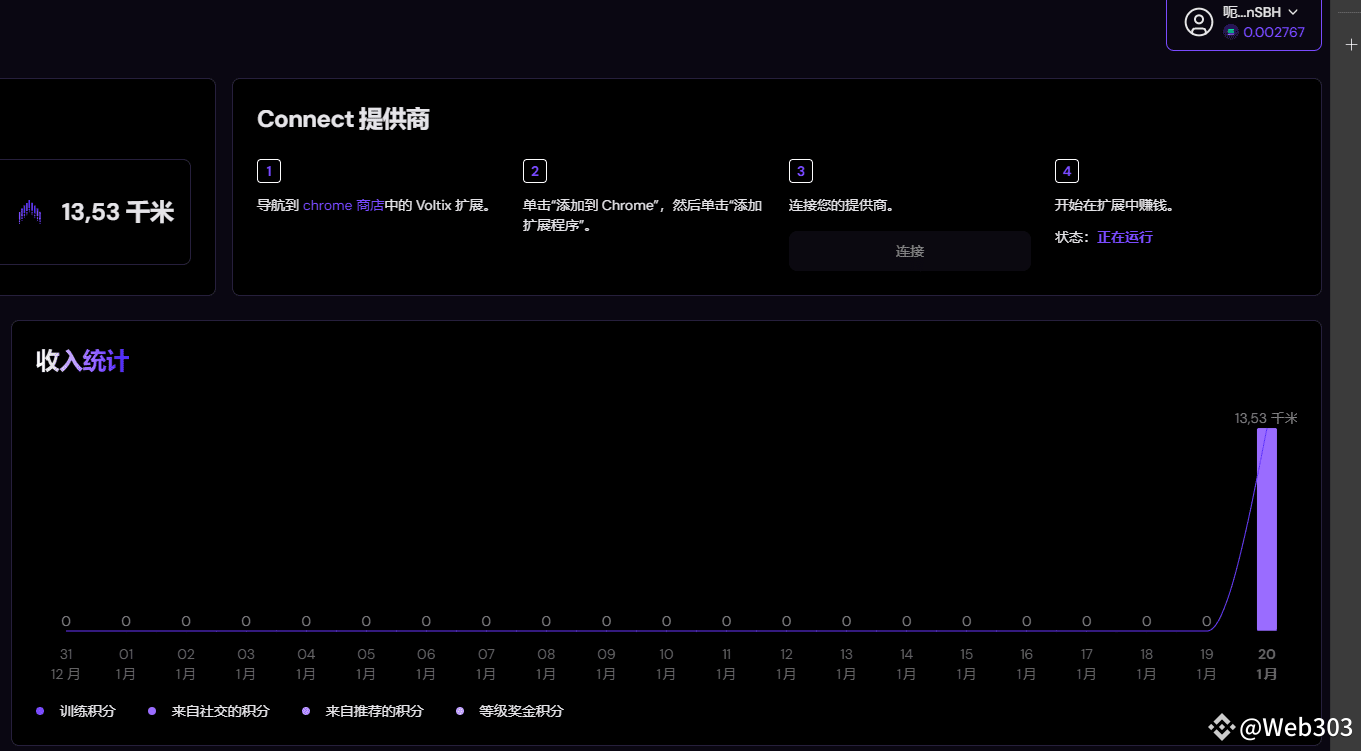The width and height of the screenshot is (1361, 751).
Task: Select step number 1 box
Action: (269, 171)
